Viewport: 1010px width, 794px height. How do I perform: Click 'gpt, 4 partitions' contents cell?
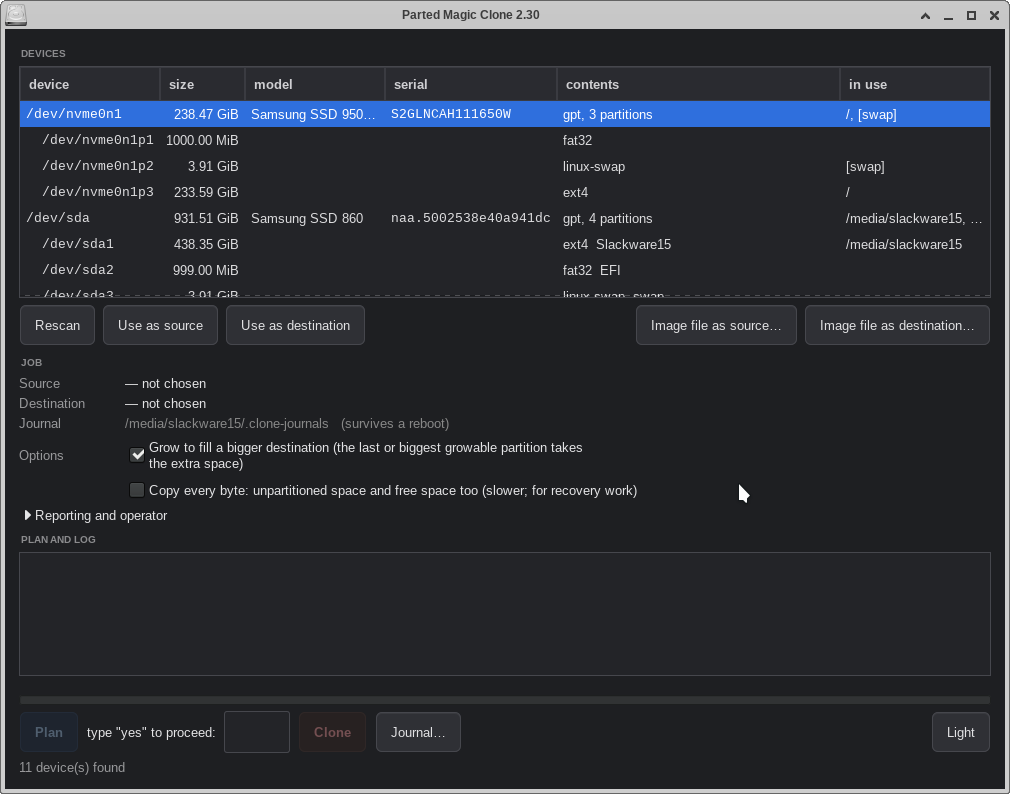607,218
